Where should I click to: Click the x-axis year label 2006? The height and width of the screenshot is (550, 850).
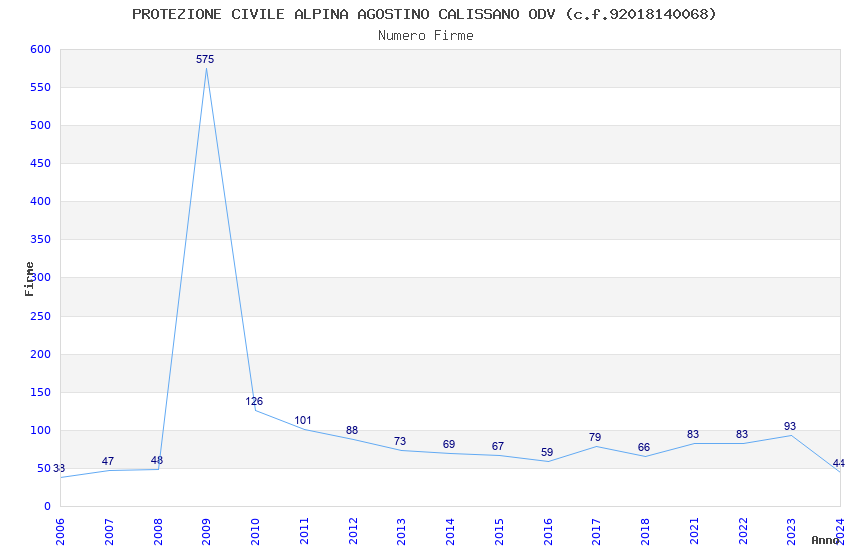point(60,531)
